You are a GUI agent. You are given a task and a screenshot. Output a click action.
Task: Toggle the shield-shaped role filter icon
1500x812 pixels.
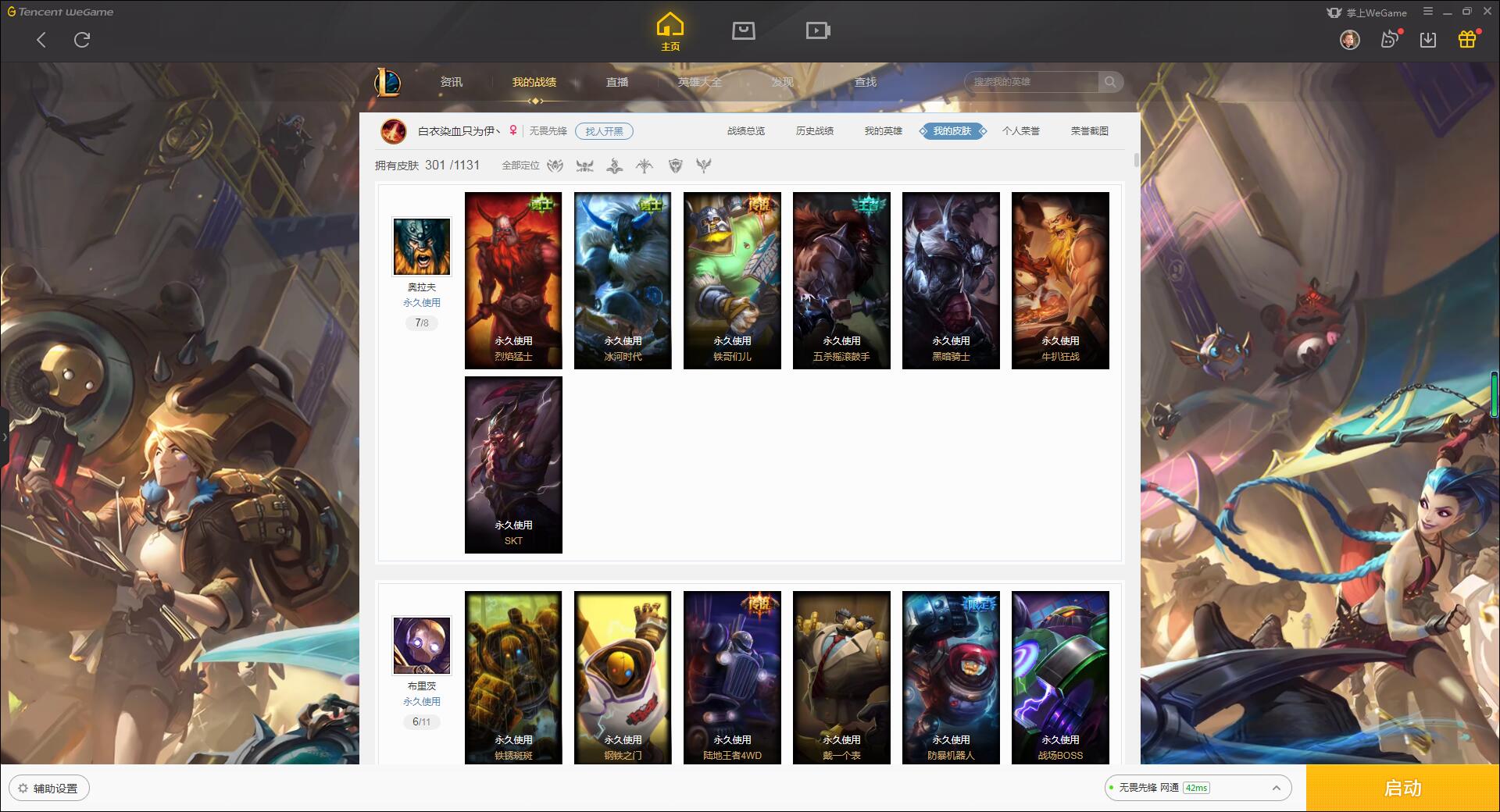(675, 166)
